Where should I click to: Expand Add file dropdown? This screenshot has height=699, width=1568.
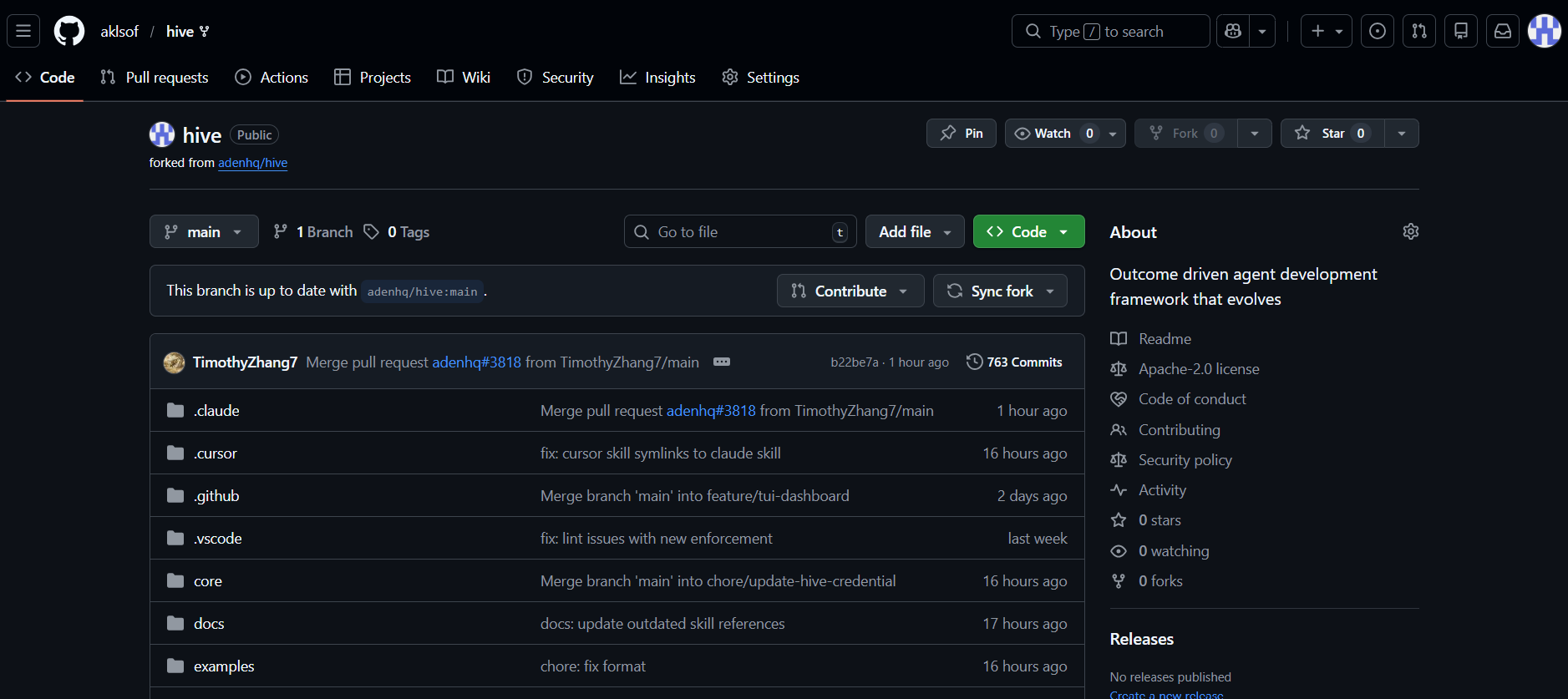click(x=915, y=231)
